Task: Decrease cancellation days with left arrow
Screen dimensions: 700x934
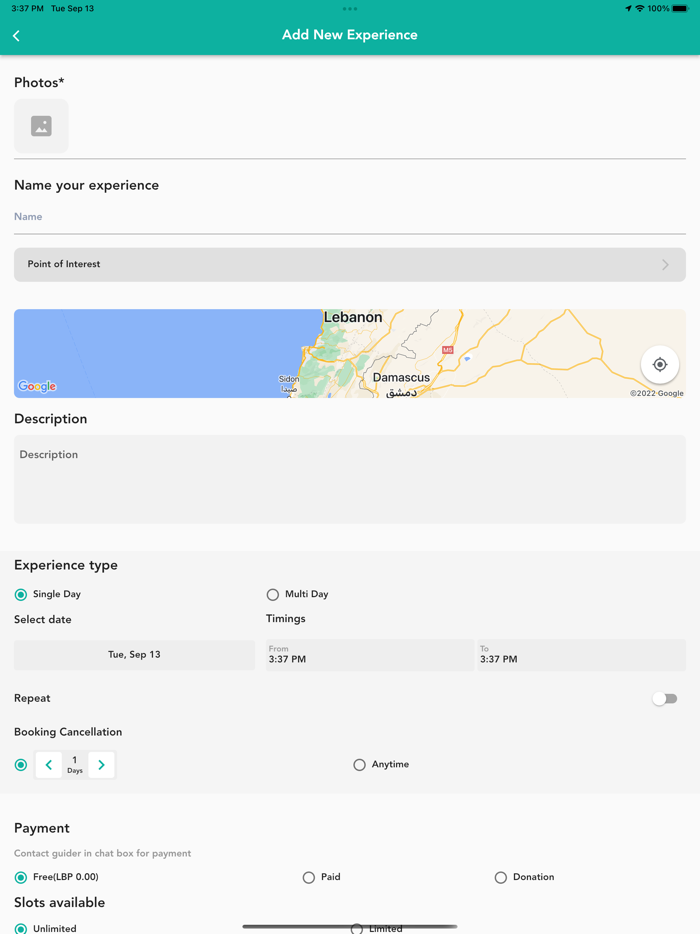Action: pos(48,765)
